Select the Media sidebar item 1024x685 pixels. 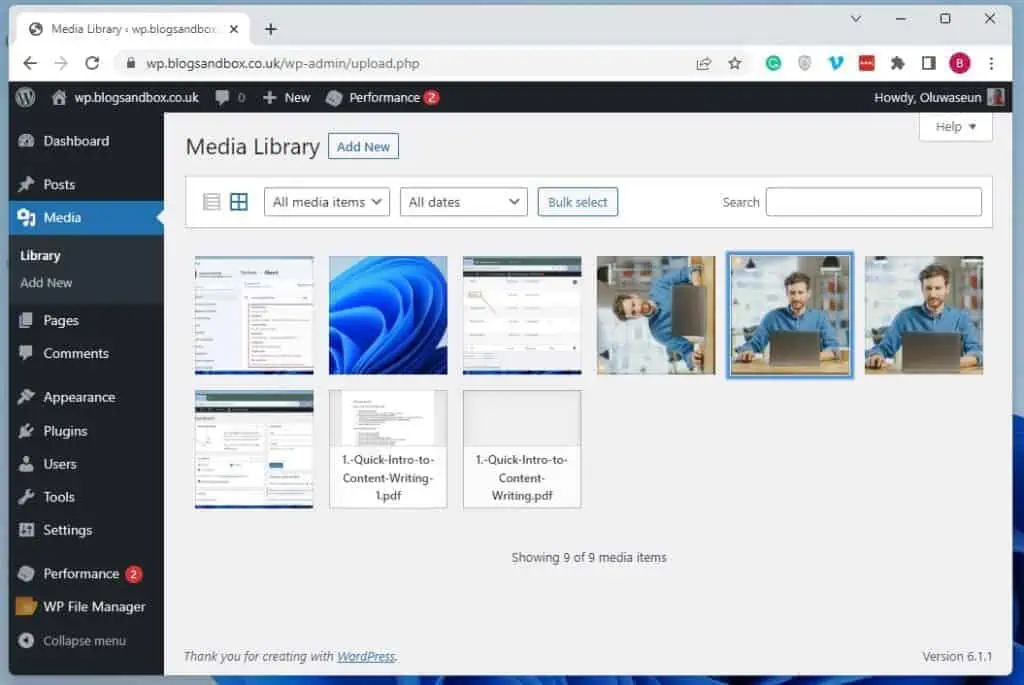click(86, 217)
